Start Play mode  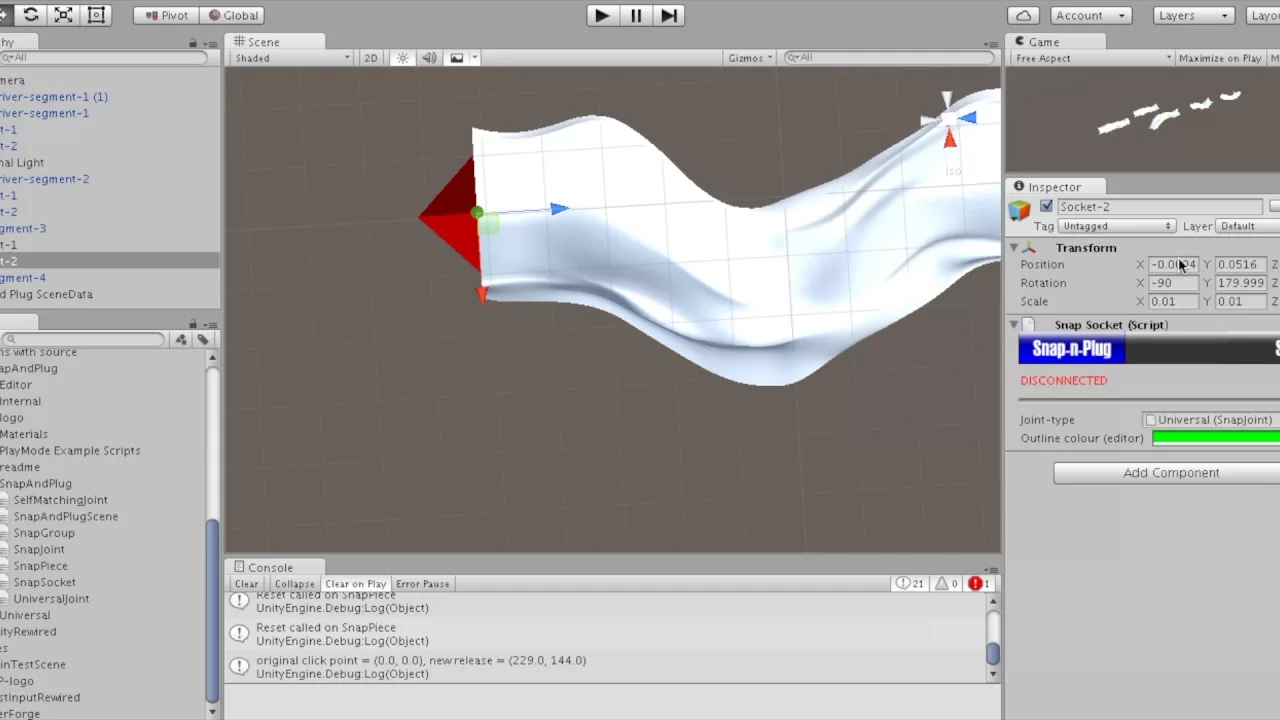tap(602, 15)
